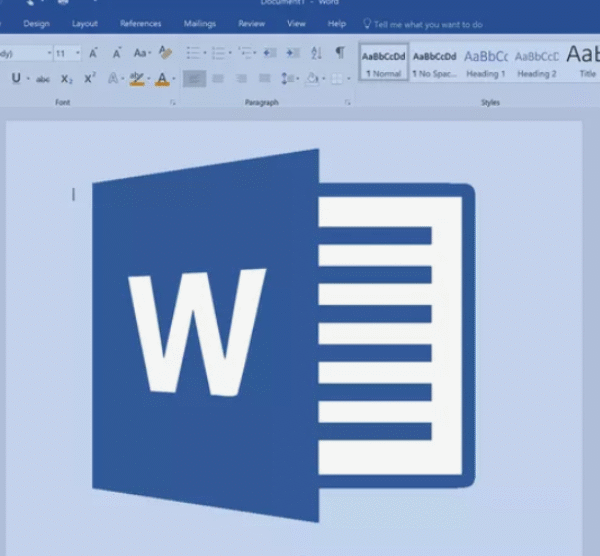Screen dimensions: 600x556
Task: Open the Paragraph dialog launcher
Action: (x=347, y=102)
